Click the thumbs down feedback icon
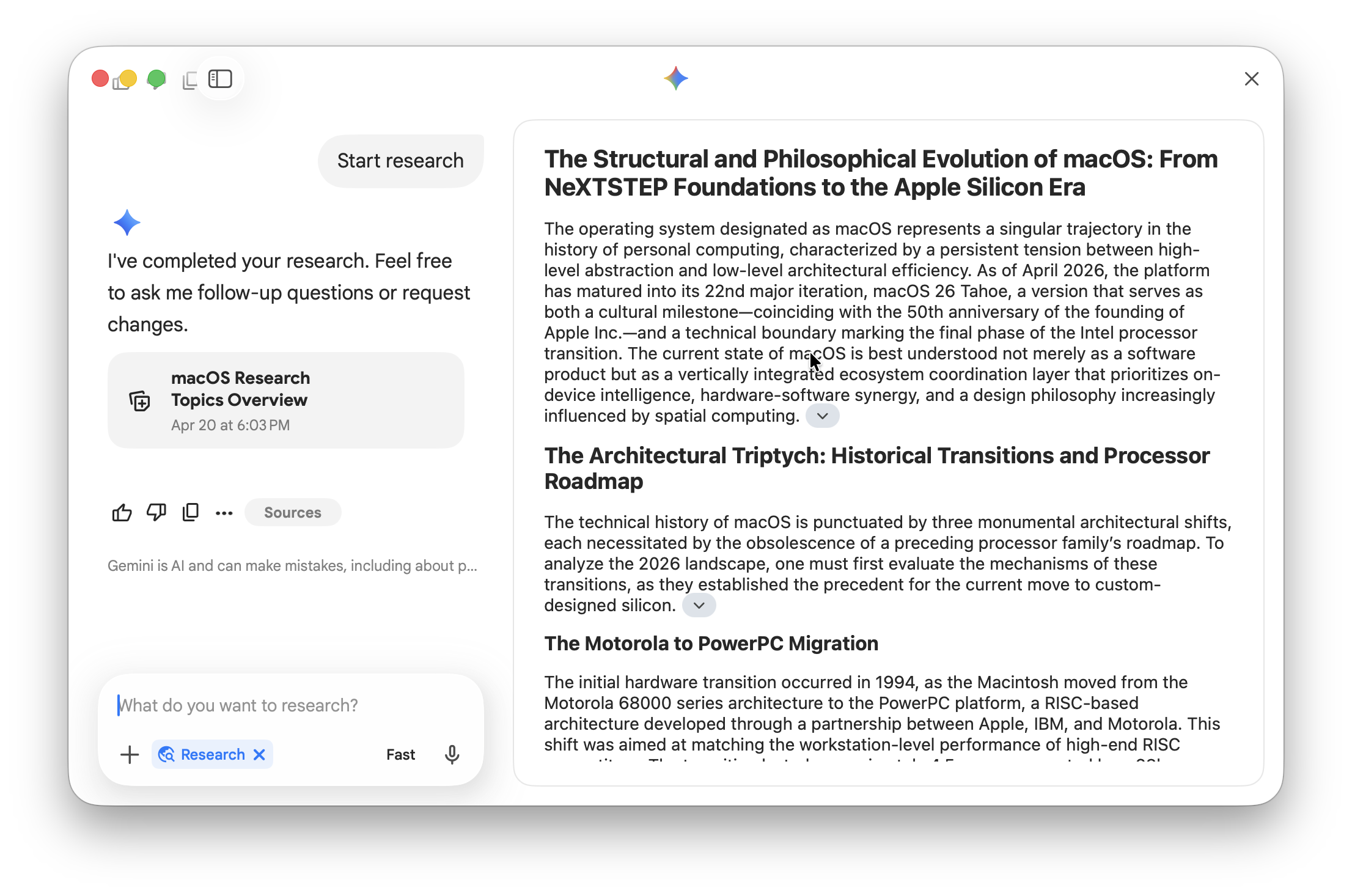1352x896 pixels. (x=156, y=512)
